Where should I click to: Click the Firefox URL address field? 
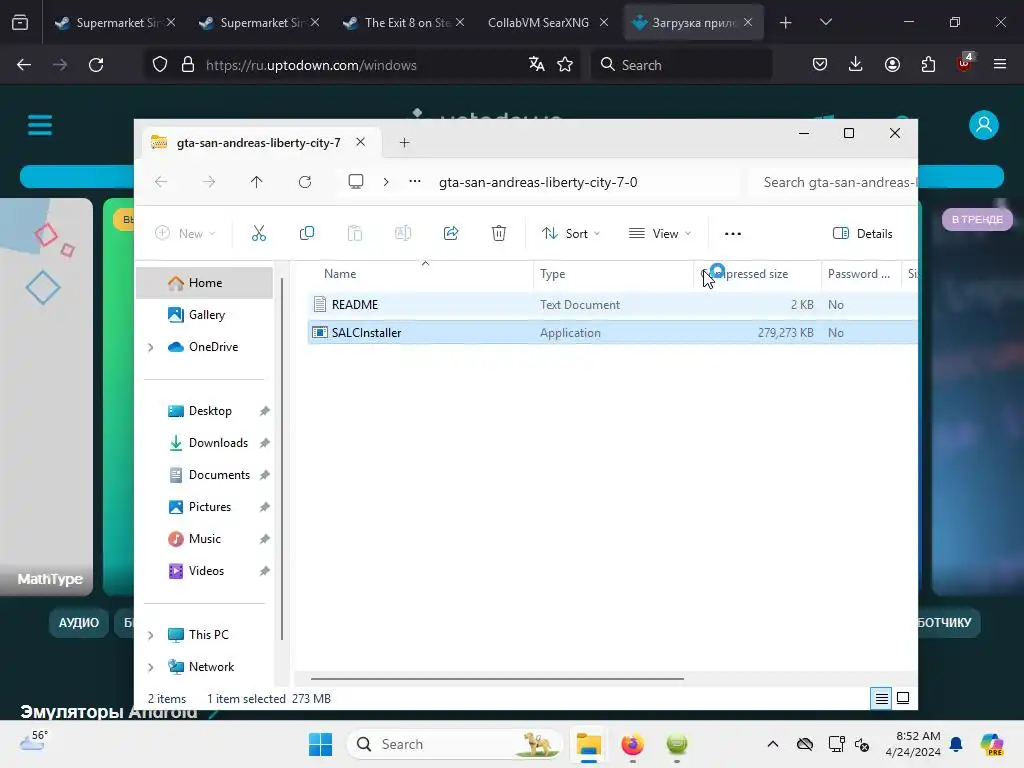point(361,65)
